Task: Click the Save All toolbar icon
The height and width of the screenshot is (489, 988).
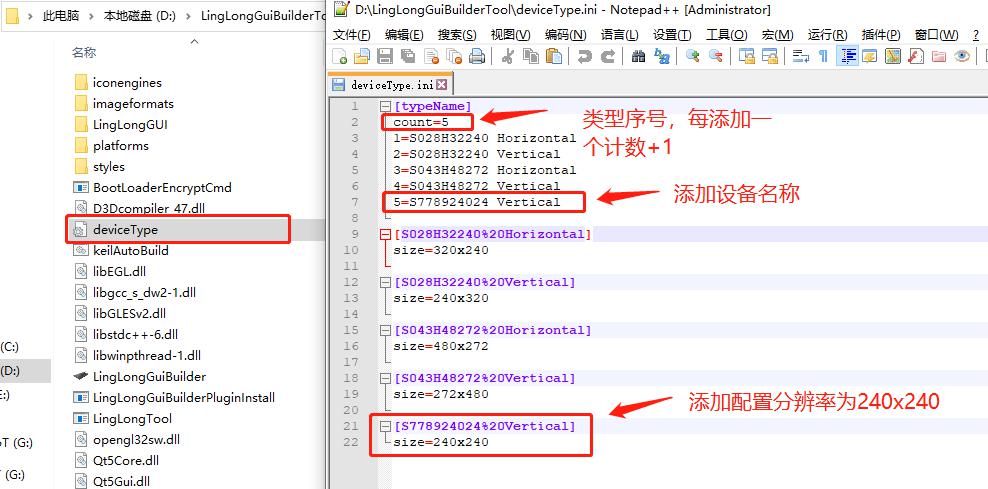Action: [408, 57]
